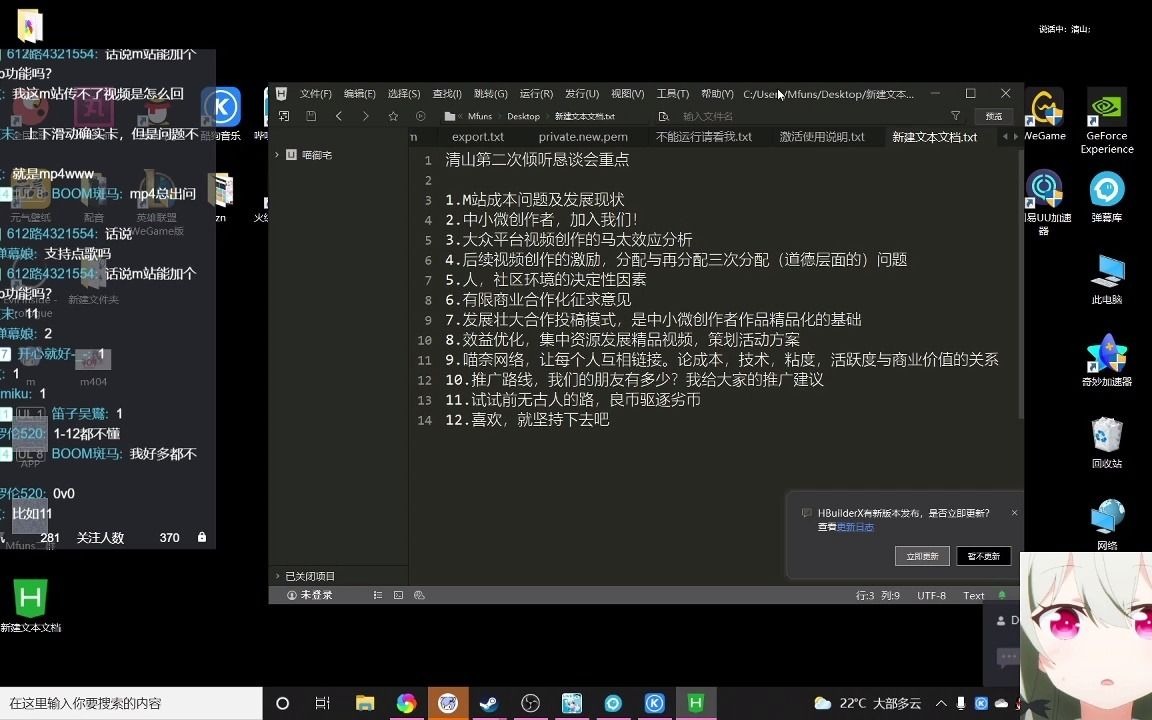Open the 更新日志 link
Image resolution: width=1152 pixels, height=720 pixels.
(855, 527)
